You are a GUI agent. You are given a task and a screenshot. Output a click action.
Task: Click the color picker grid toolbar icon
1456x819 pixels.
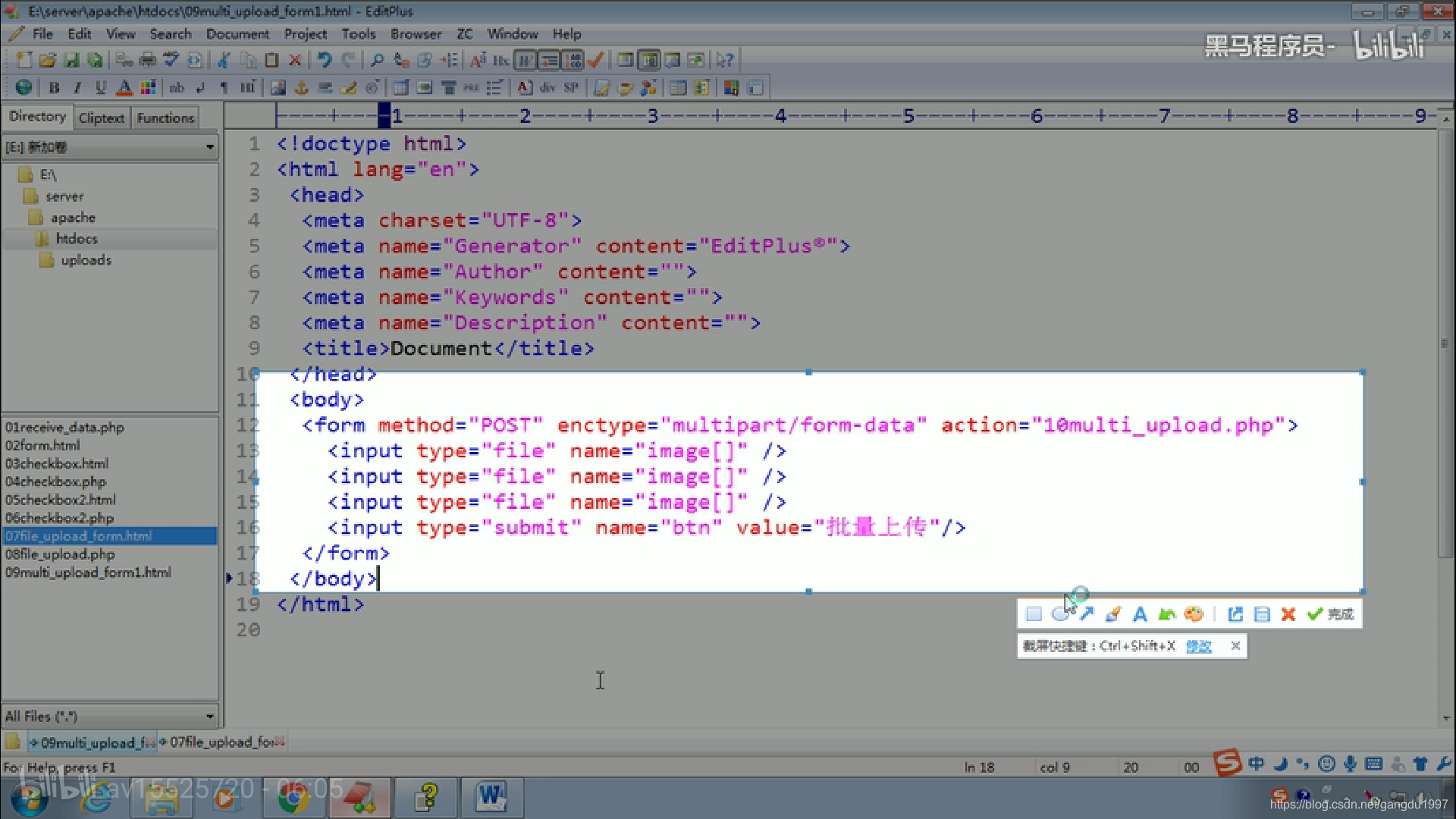click(148, 87)
